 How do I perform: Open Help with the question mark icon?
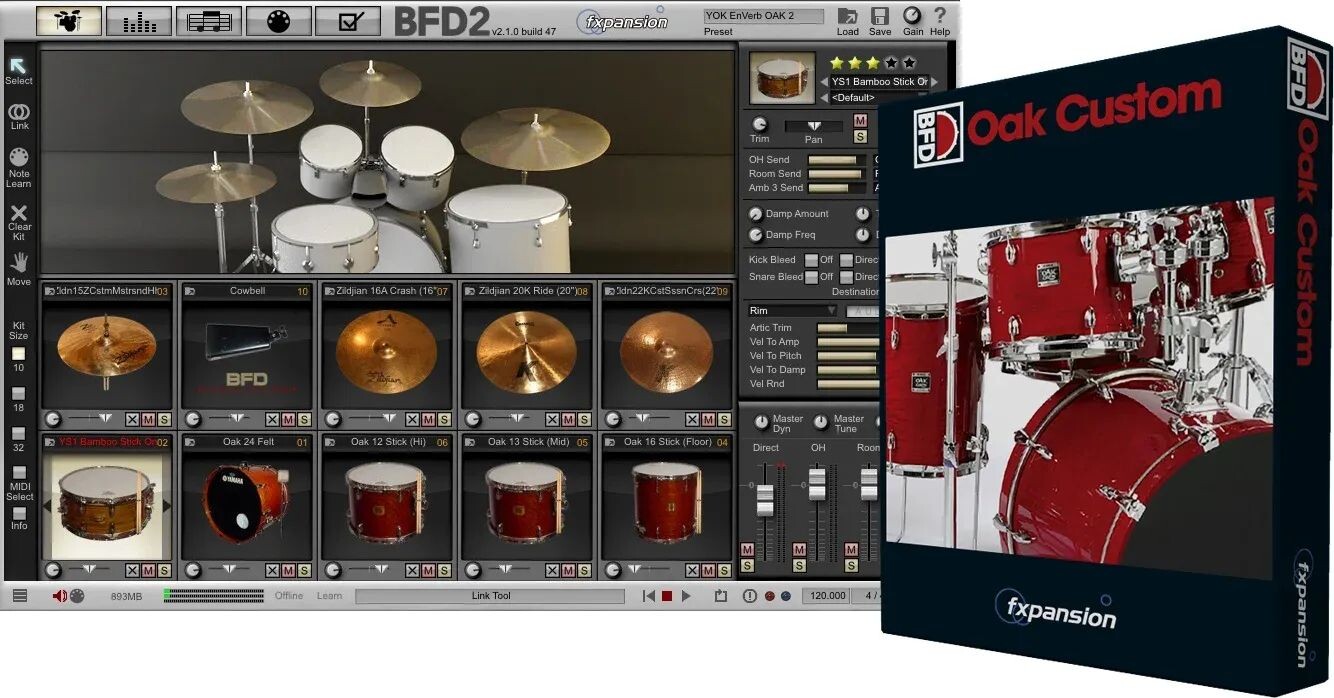(940, 15)
